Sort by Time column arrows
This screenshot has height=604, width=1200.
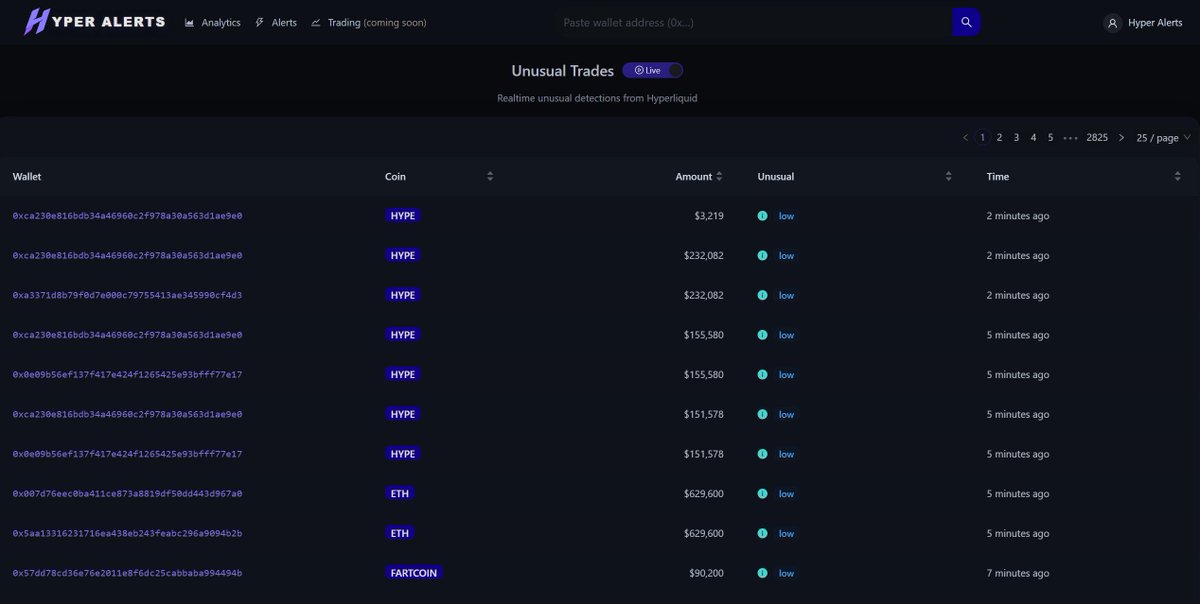click(x=1177, y=176)
